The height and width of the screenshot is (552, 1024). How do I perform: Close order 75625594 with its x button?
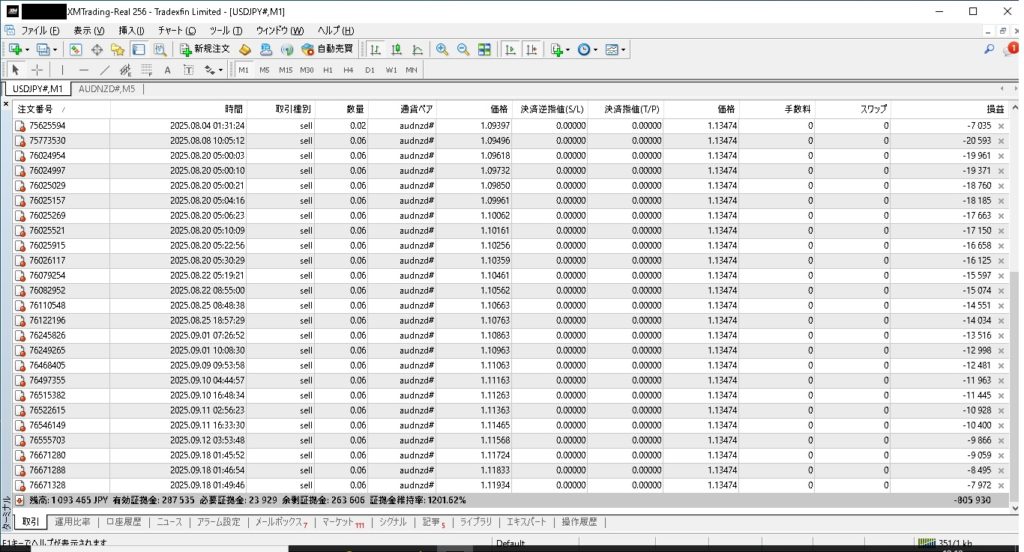coord(1001,126)
